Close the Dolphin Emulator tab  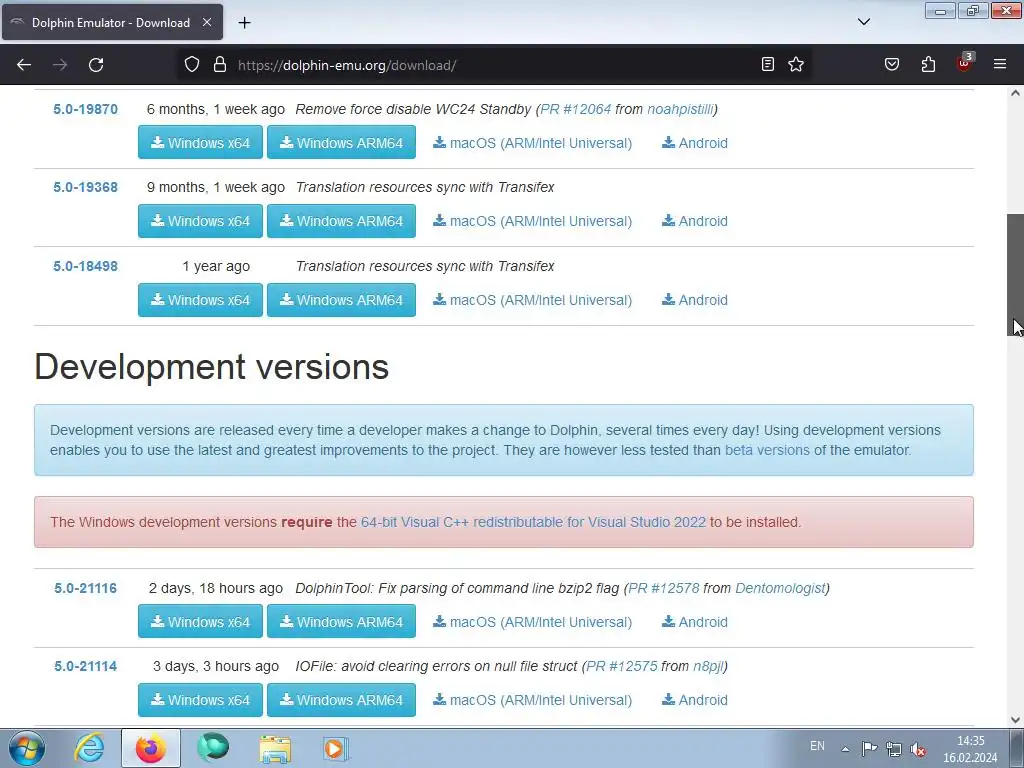(206, 22)
